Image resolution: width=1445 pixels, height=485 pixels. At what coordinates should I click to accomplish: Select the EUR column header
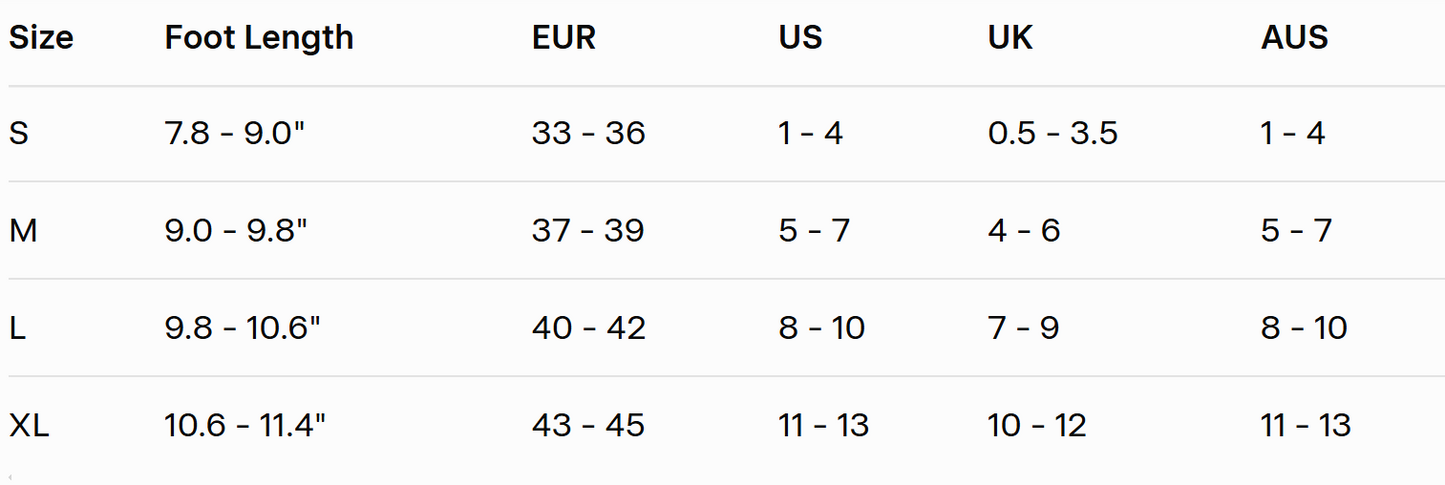[564, 38]
